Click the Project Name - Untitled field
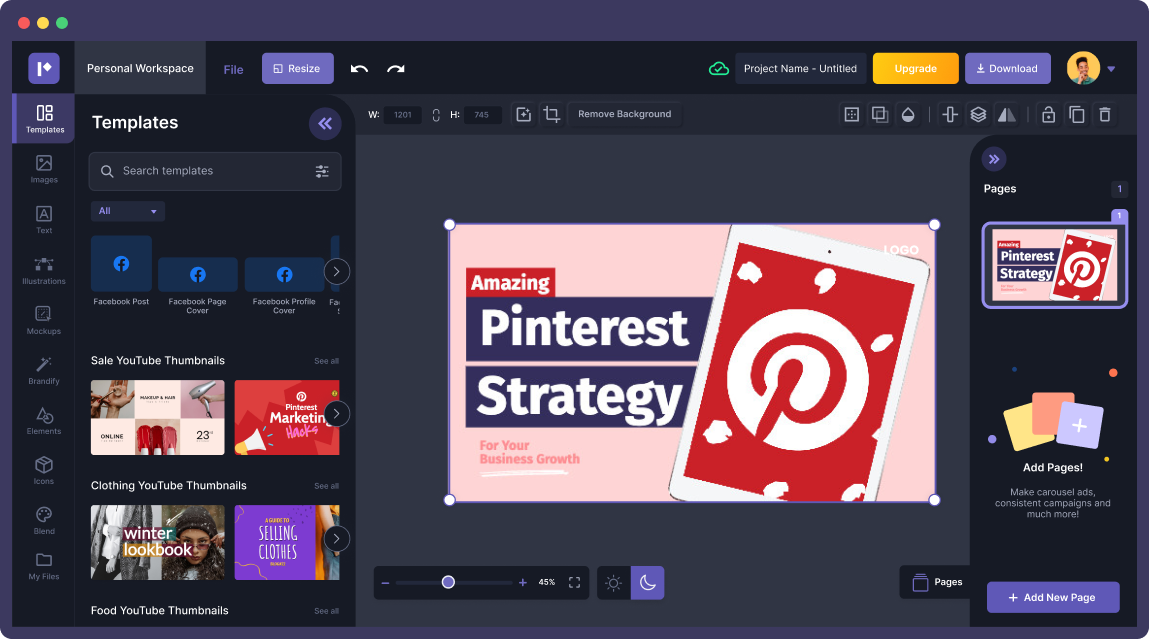 point(800,68)
